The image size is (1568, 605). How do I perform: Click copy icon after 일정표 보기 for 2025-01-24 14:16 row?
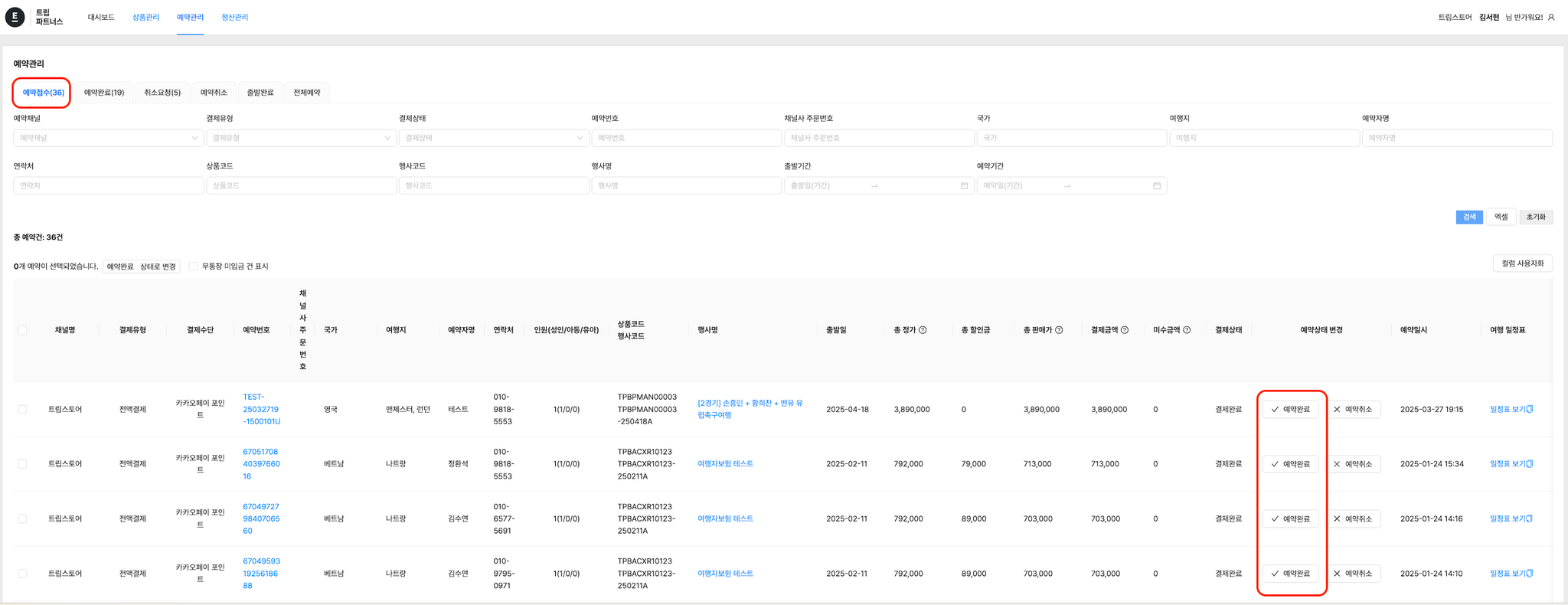(x=1530, y=518)
